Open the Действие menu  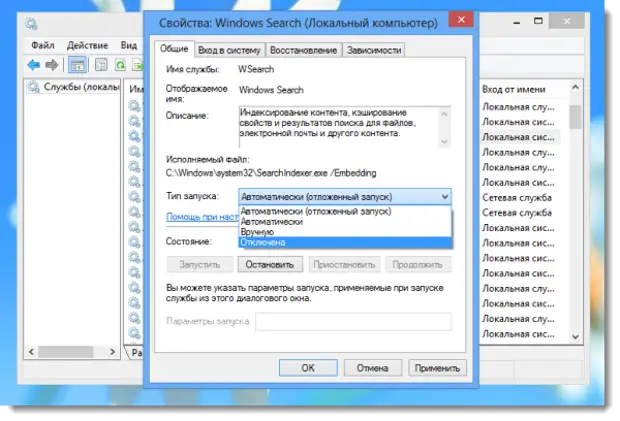click(87, 45)
